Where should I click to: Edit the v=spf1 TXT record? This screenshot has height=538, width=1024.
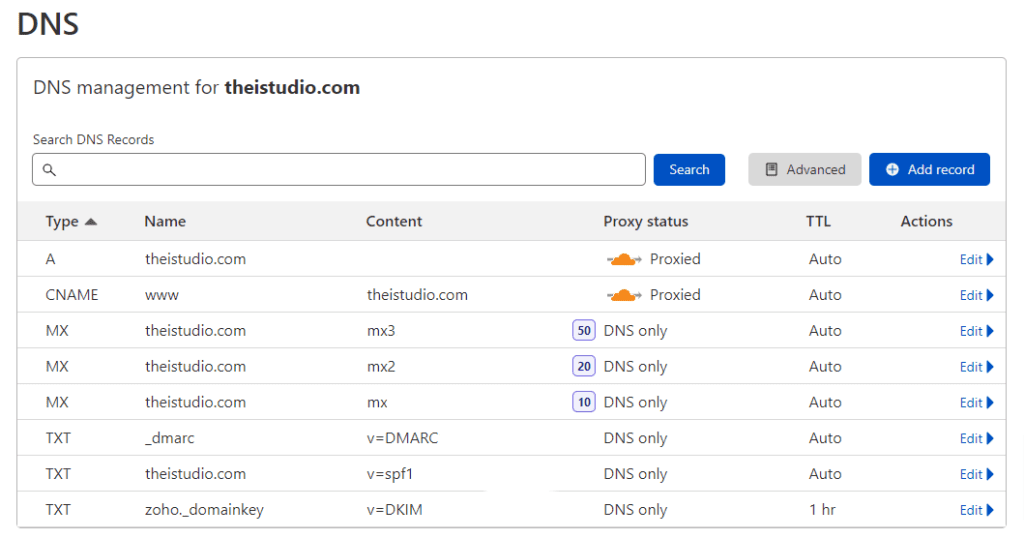click(x=976, y=475)
